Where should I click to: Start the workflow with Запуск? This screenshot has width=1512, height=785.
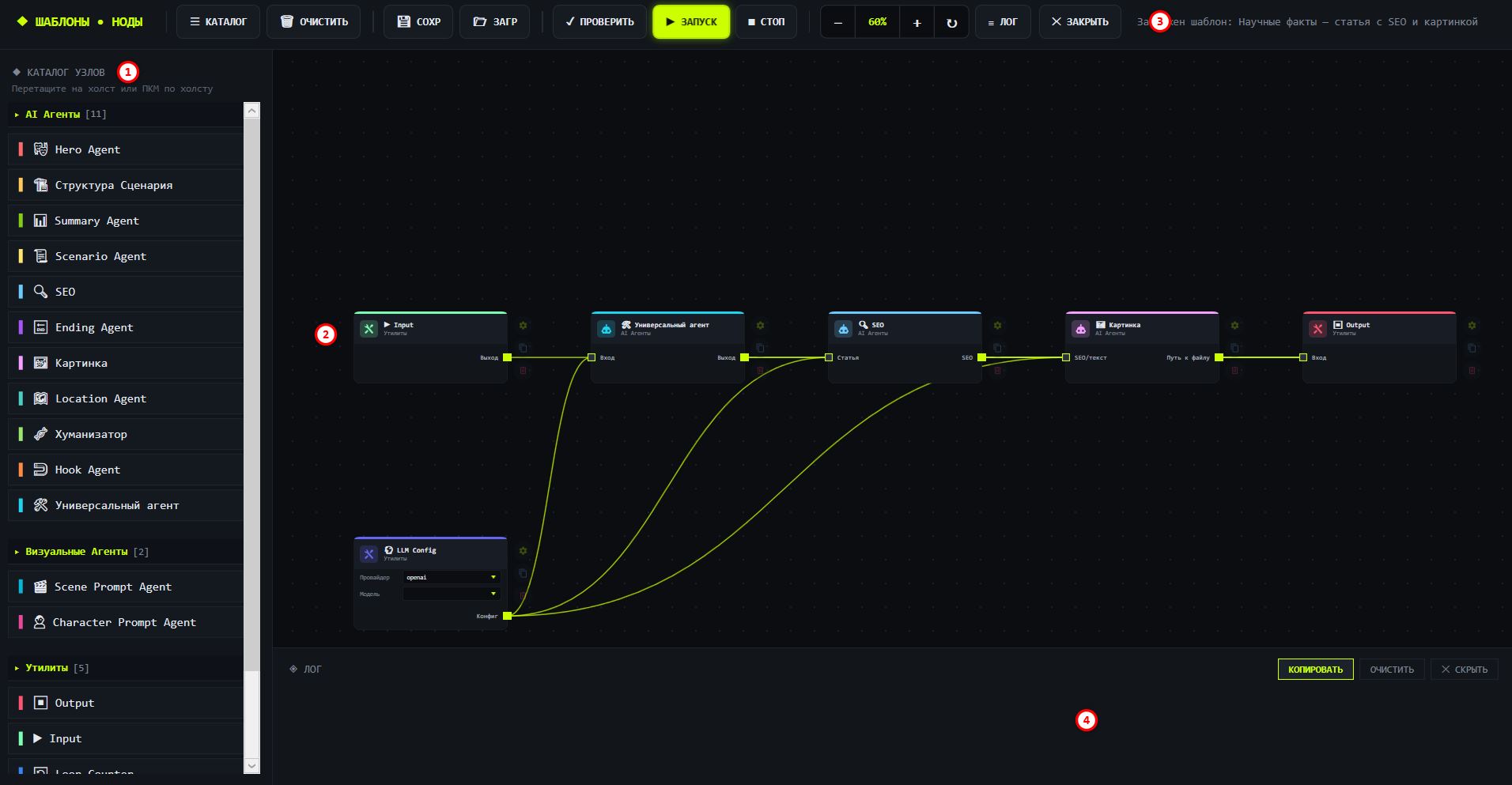(691, 22)
